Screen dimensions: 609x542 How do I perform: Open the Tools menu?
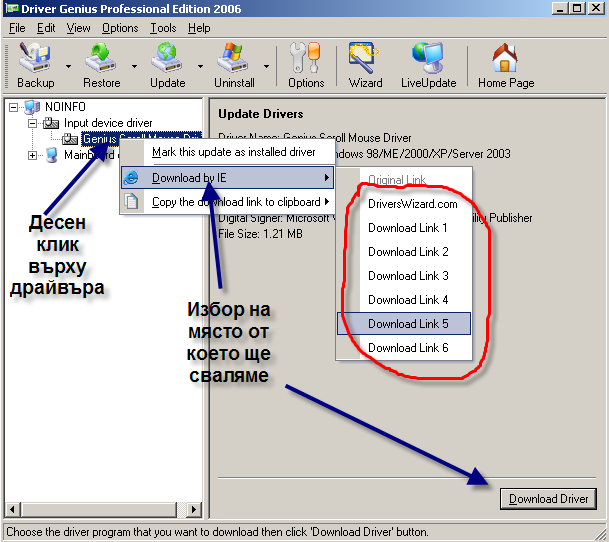[163, 28]
